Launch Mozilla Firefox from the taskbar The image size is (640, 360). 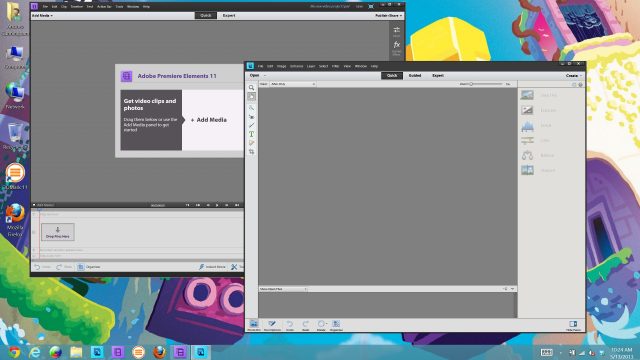point(160,352)
